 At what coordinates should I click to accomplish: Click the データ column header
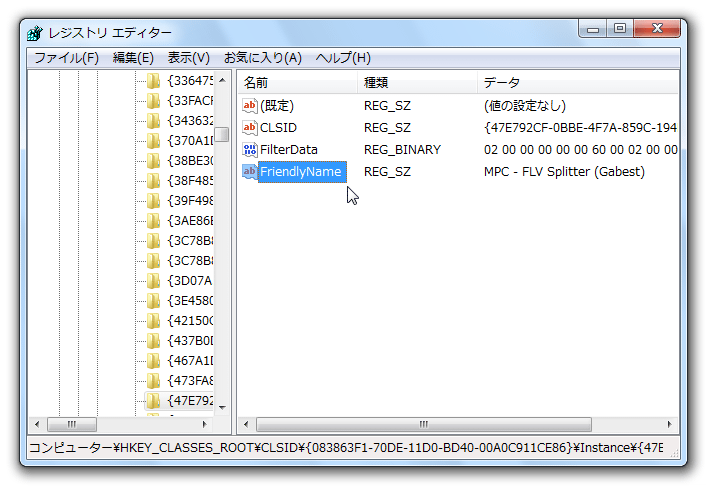(x=578, y=82)
